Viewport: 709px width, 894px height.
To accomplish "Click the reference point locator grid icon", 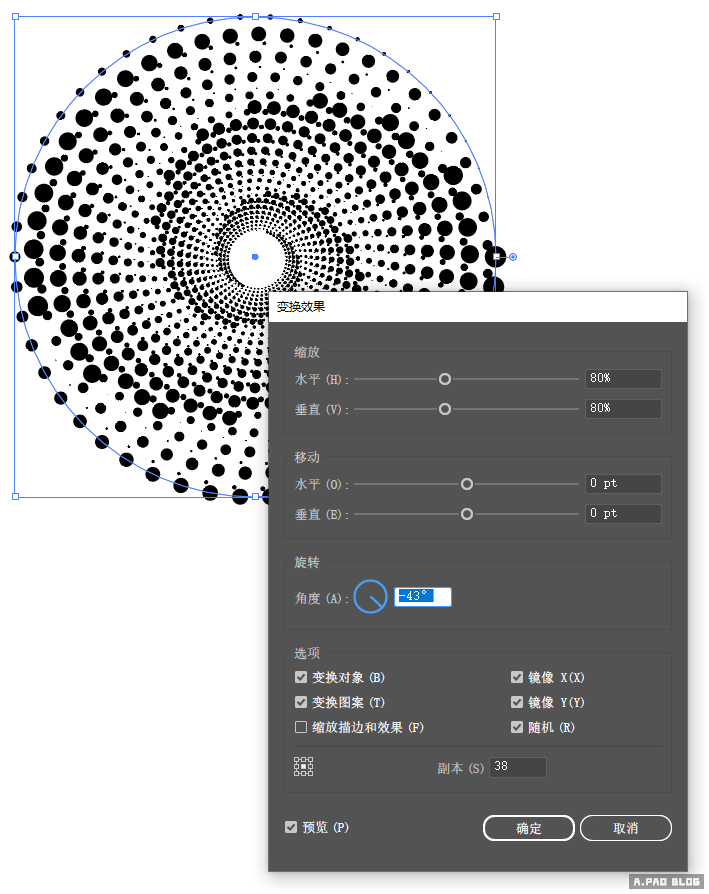I will tap(303, 767).
